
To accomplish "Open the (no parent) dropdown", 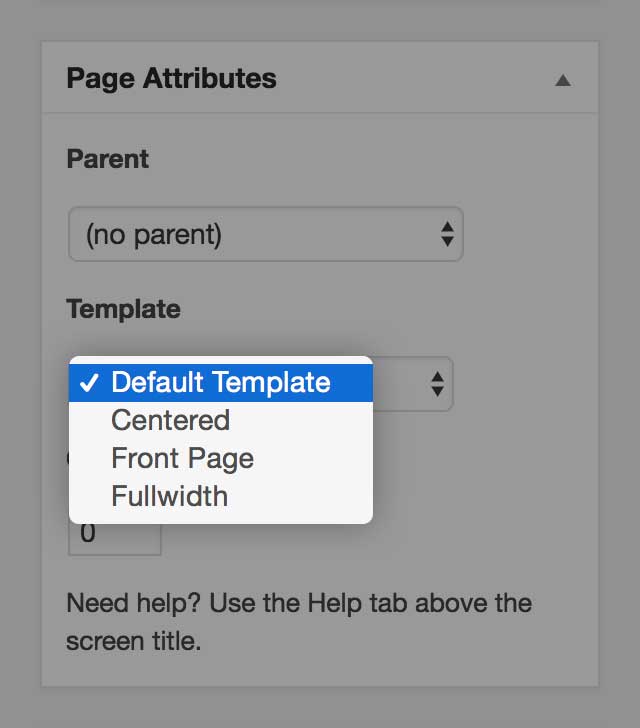I will pos(266,234).
